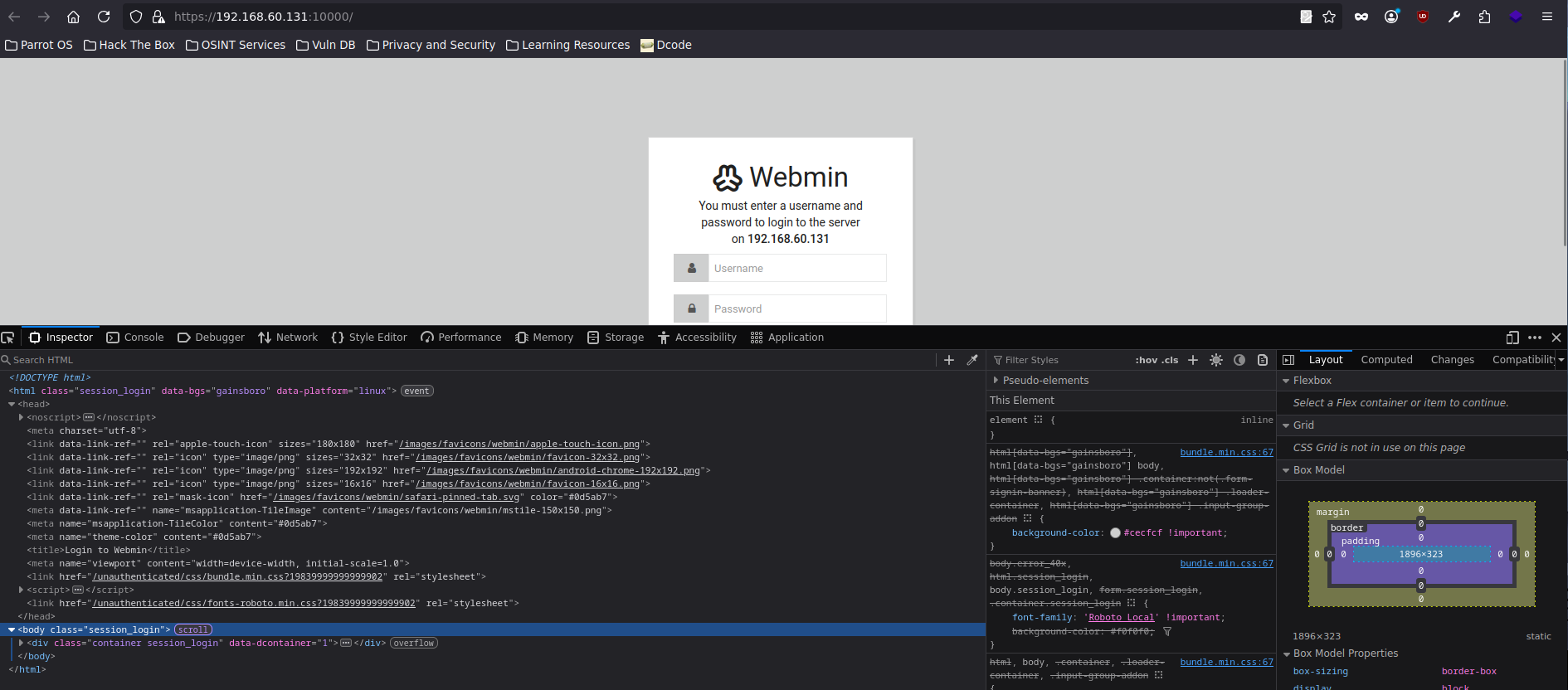The height and width of the screenshot is (690, 1568).
Task: Open the Dcode bookmark
Action: click(666, 45)
